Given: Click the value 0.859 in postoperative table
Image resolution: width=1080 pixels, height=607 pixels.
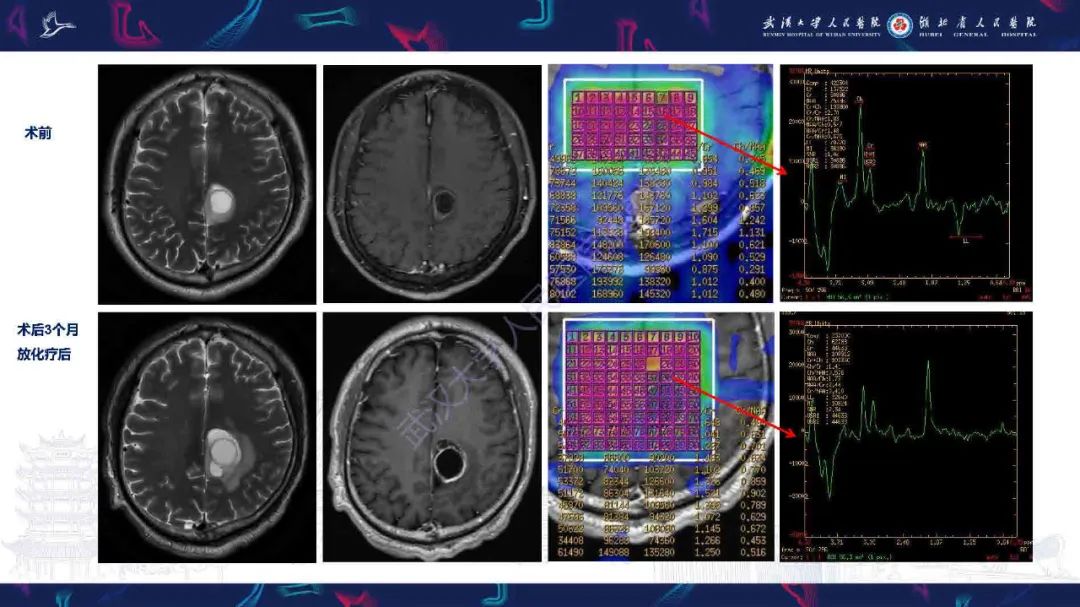Looking at the screenshot, I should [x=752, y=482].
